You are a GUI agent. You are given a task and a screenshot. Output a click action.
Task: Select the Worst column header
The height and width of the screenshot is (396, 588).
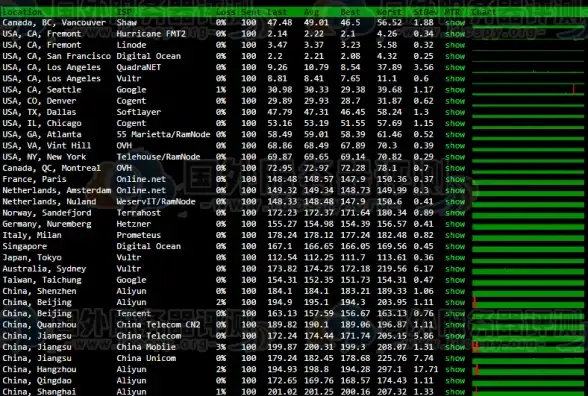pyautogui.click(x=389, y=12)
